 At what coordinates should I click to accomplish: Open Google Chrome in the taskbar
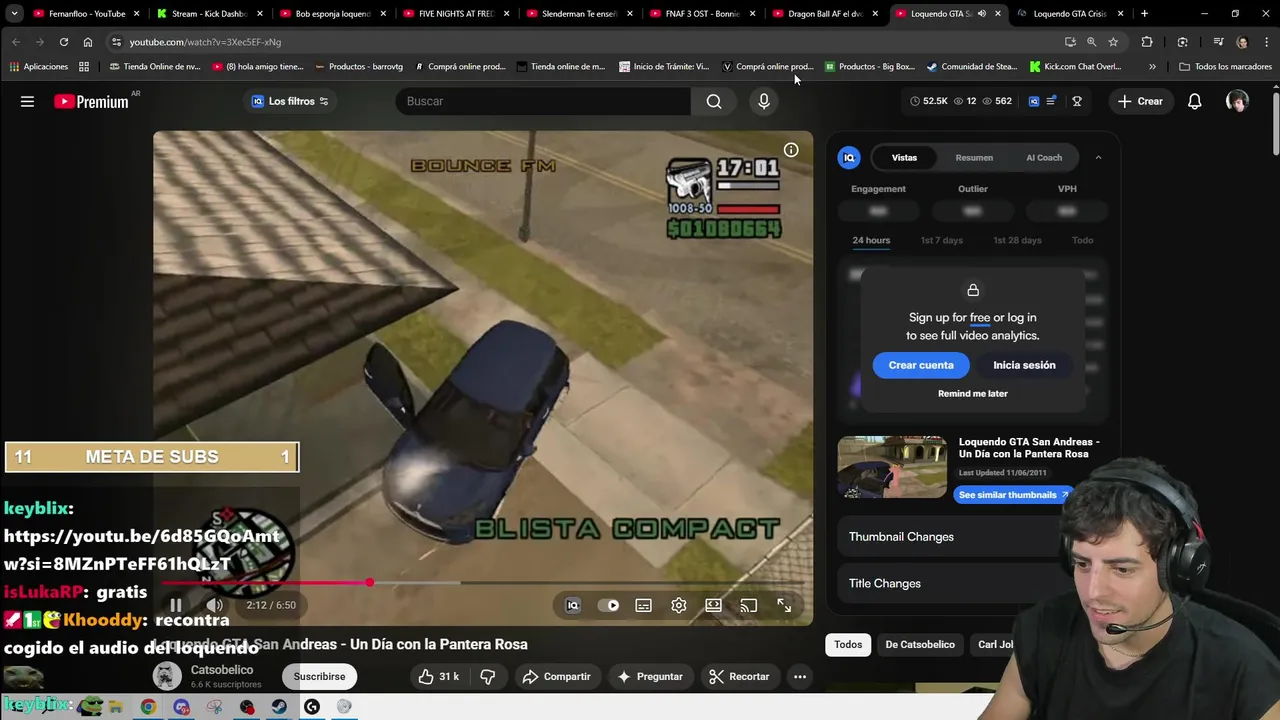(148, 707)
